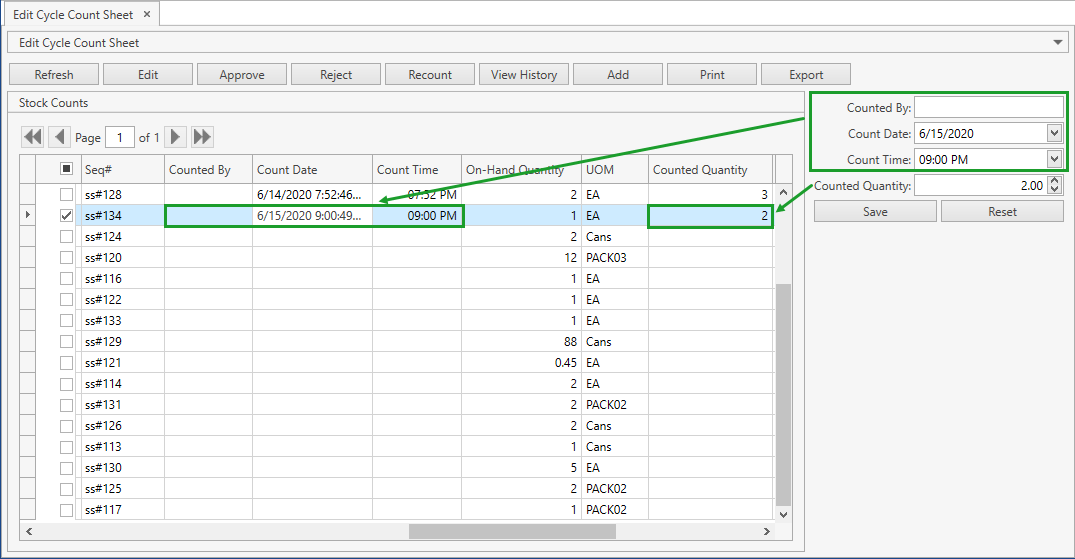Viewport: 1075px width, 559px height.
Task: Check the checkbox for row ss#128
Action: pos(67,194)
